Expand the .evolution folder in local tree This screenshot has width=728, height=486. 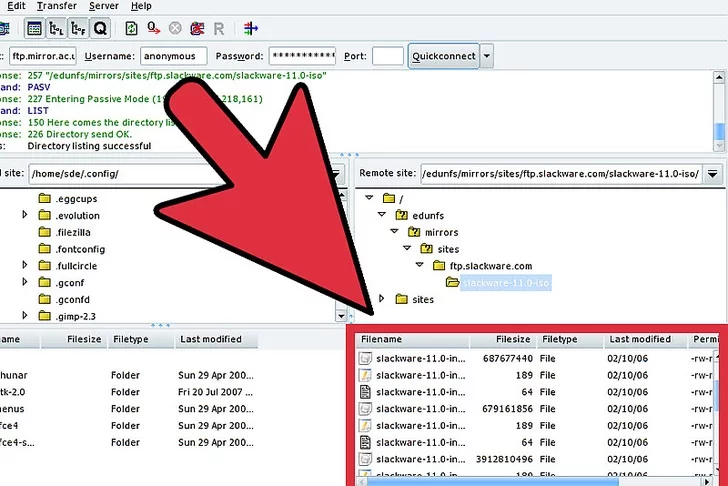click(26, 215)
